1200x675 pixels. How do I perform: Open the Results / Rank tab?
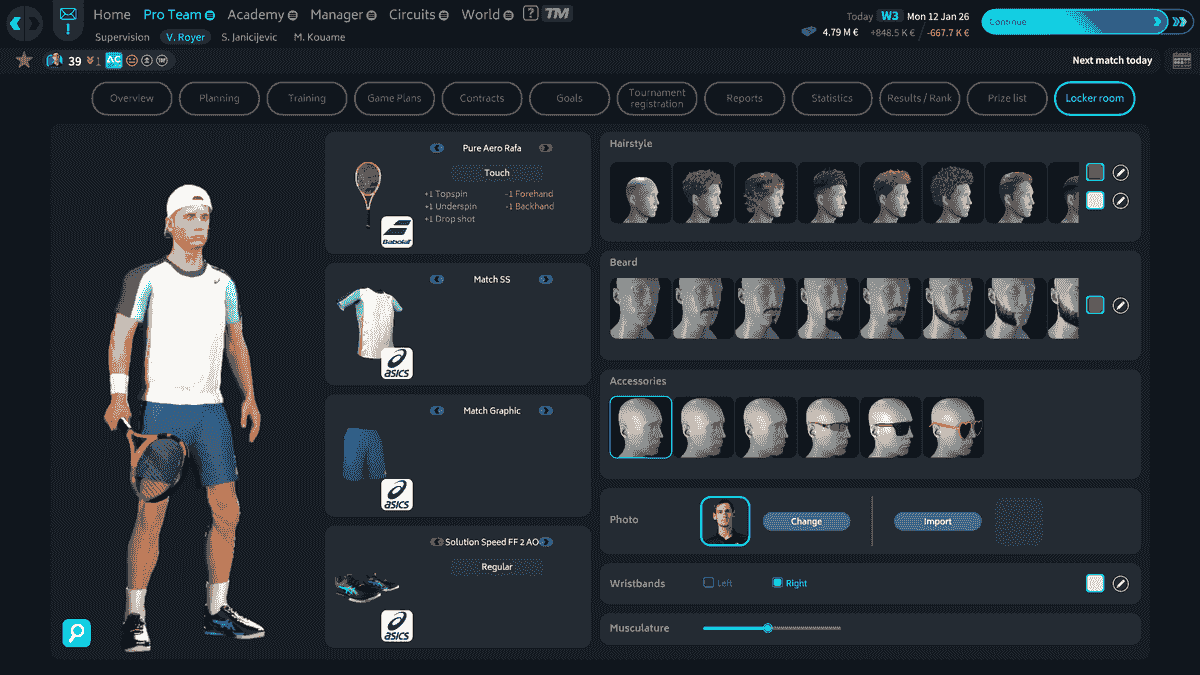tap(919, 98)
